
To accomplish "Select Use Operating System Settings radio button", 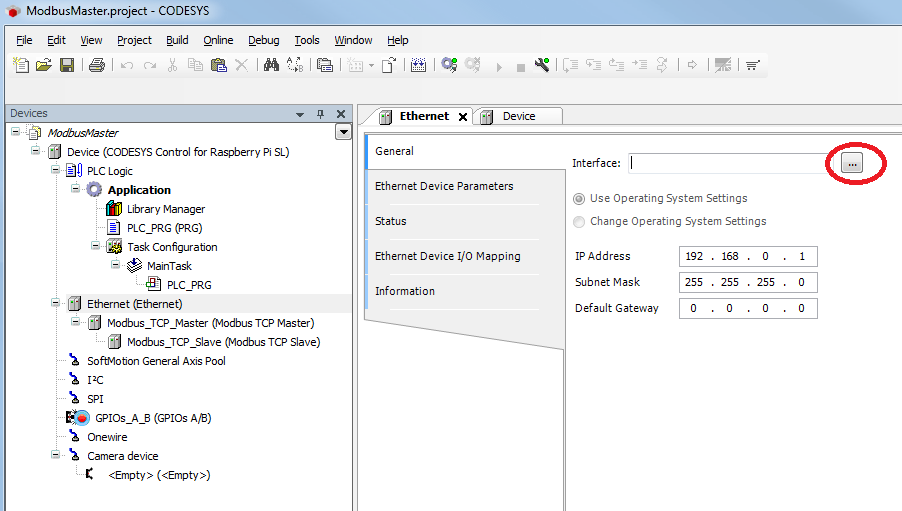I will click(x=579, y=198).
